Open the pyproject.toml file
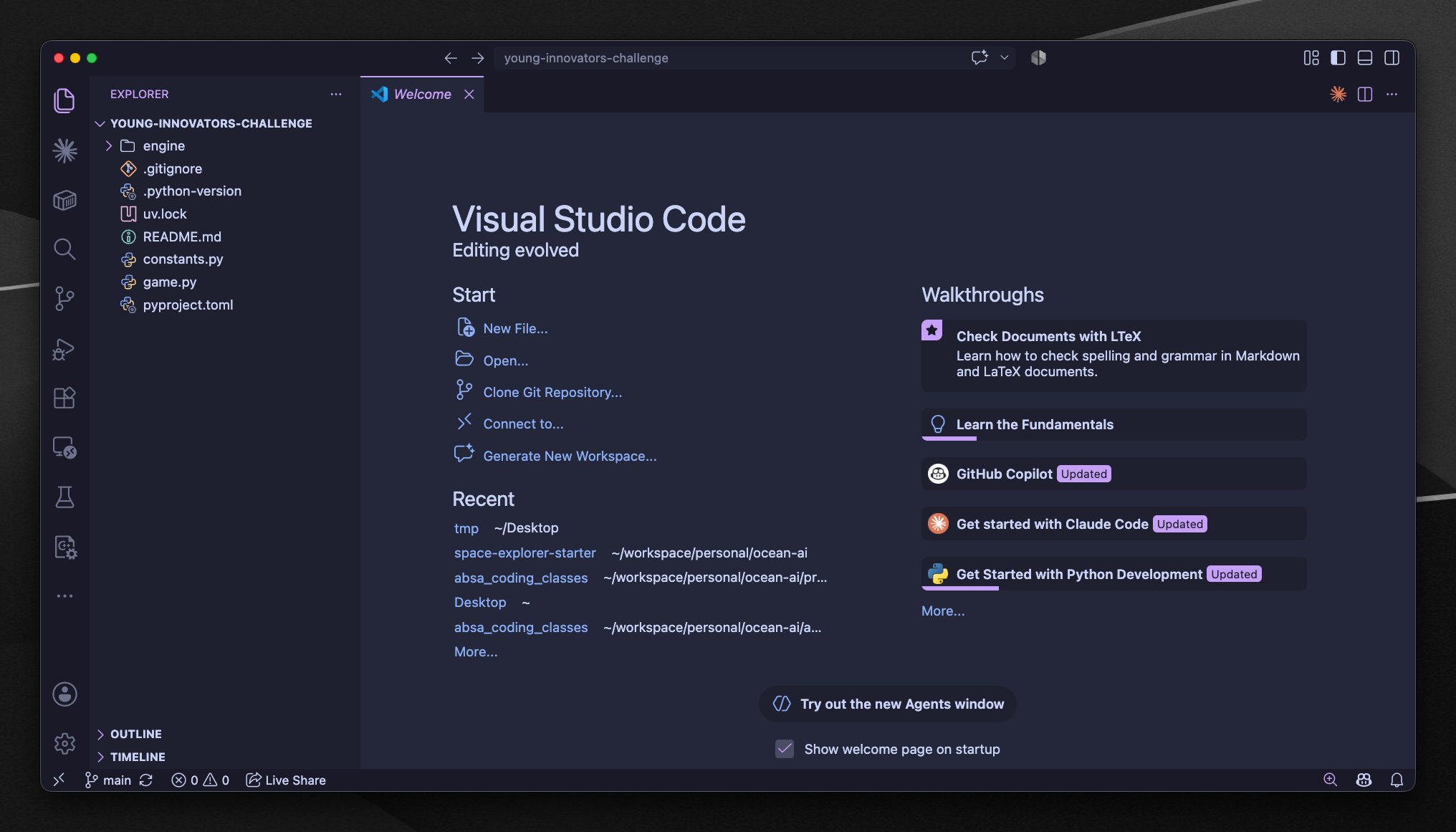This screenshot has height=832, width=1456. pyautogui.click(x=225, y=305)
